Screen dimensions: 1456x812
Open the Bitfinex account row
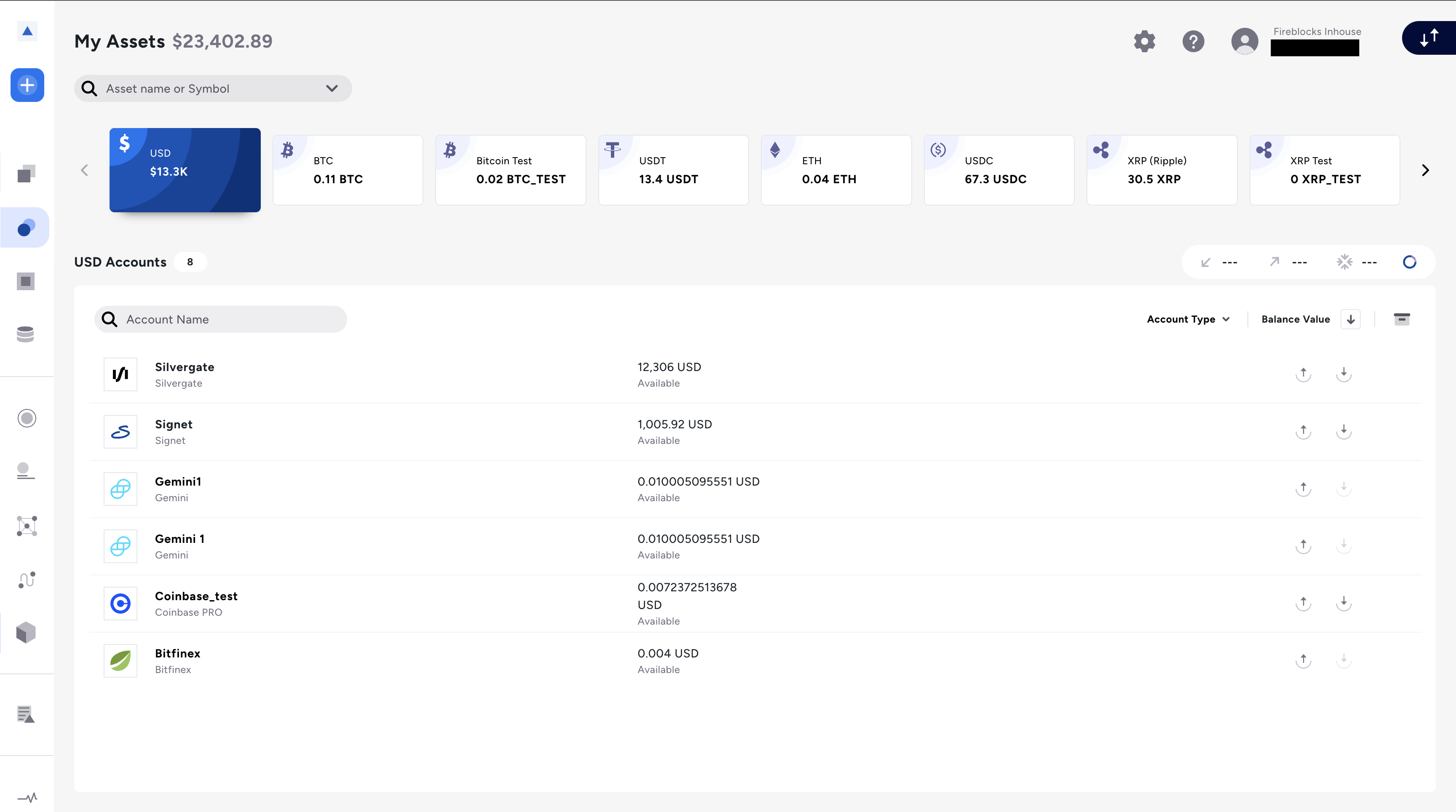click(x=756, y=660)
